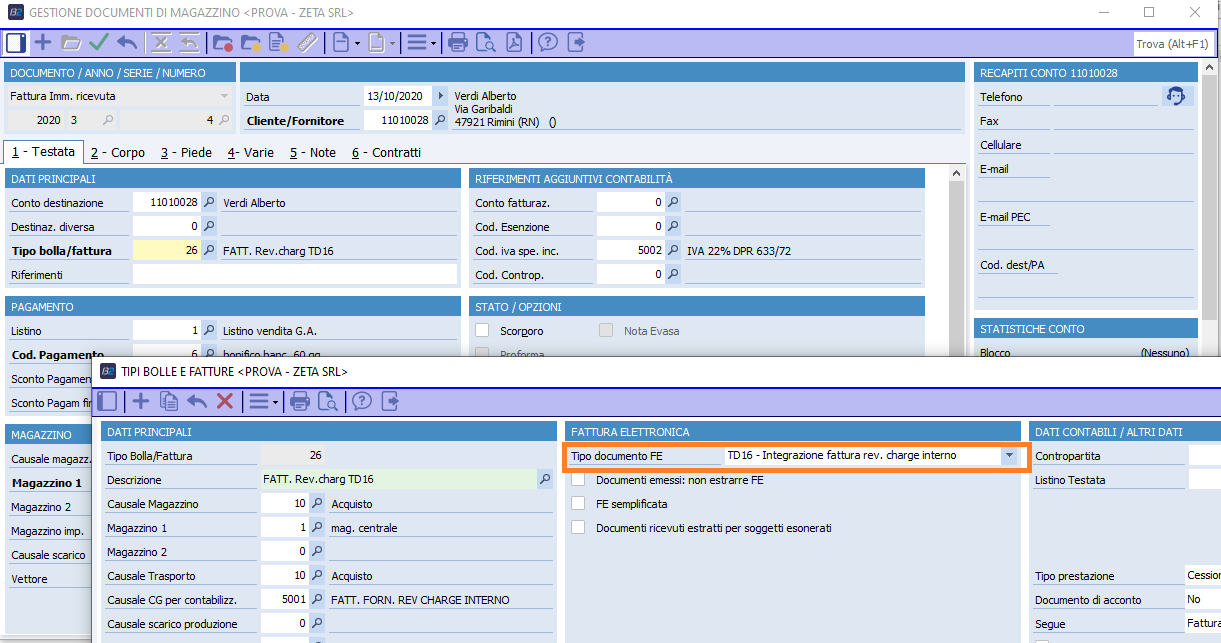Click the search lens next to Cliente/Fornitore code

[440, 120]
